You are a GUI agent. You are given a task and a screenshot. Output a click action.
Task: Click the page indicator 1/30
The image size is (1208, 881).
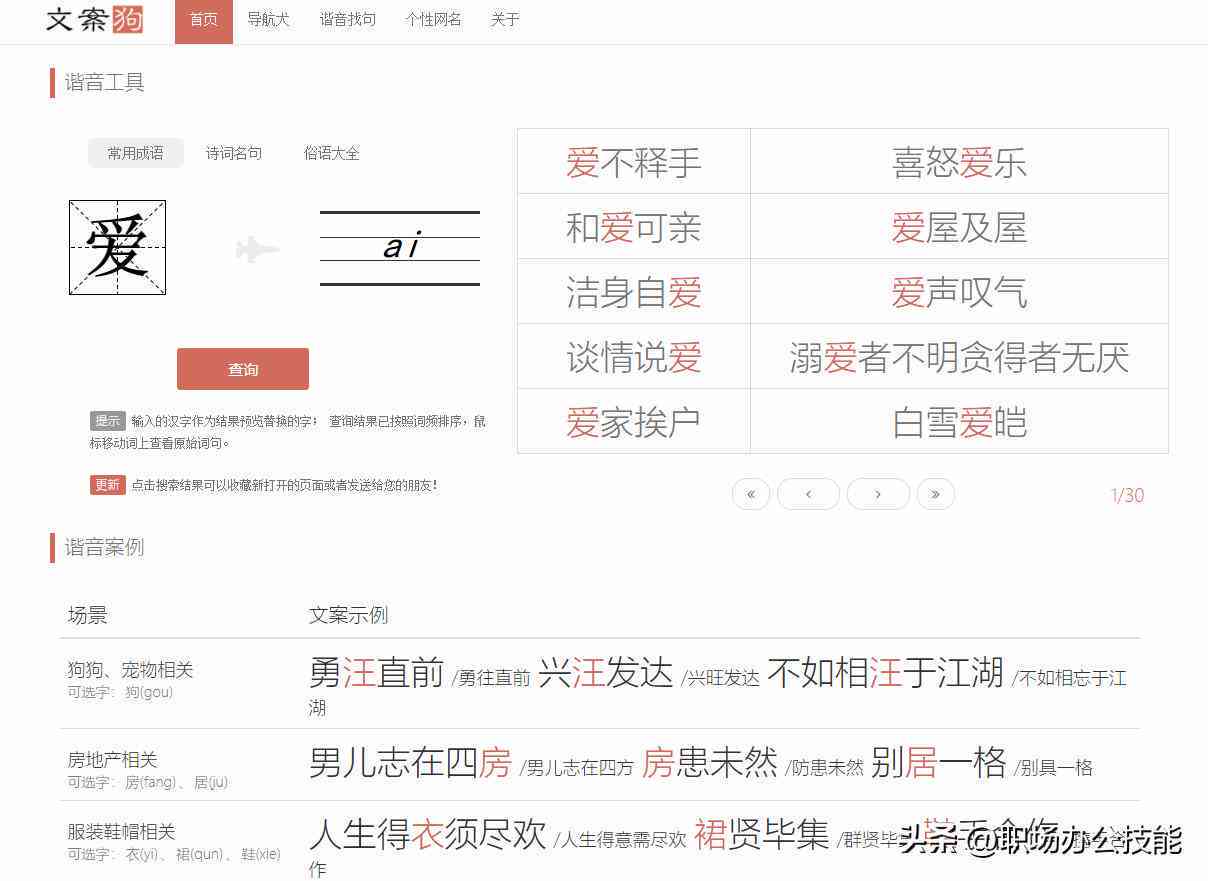[1128, 495]
